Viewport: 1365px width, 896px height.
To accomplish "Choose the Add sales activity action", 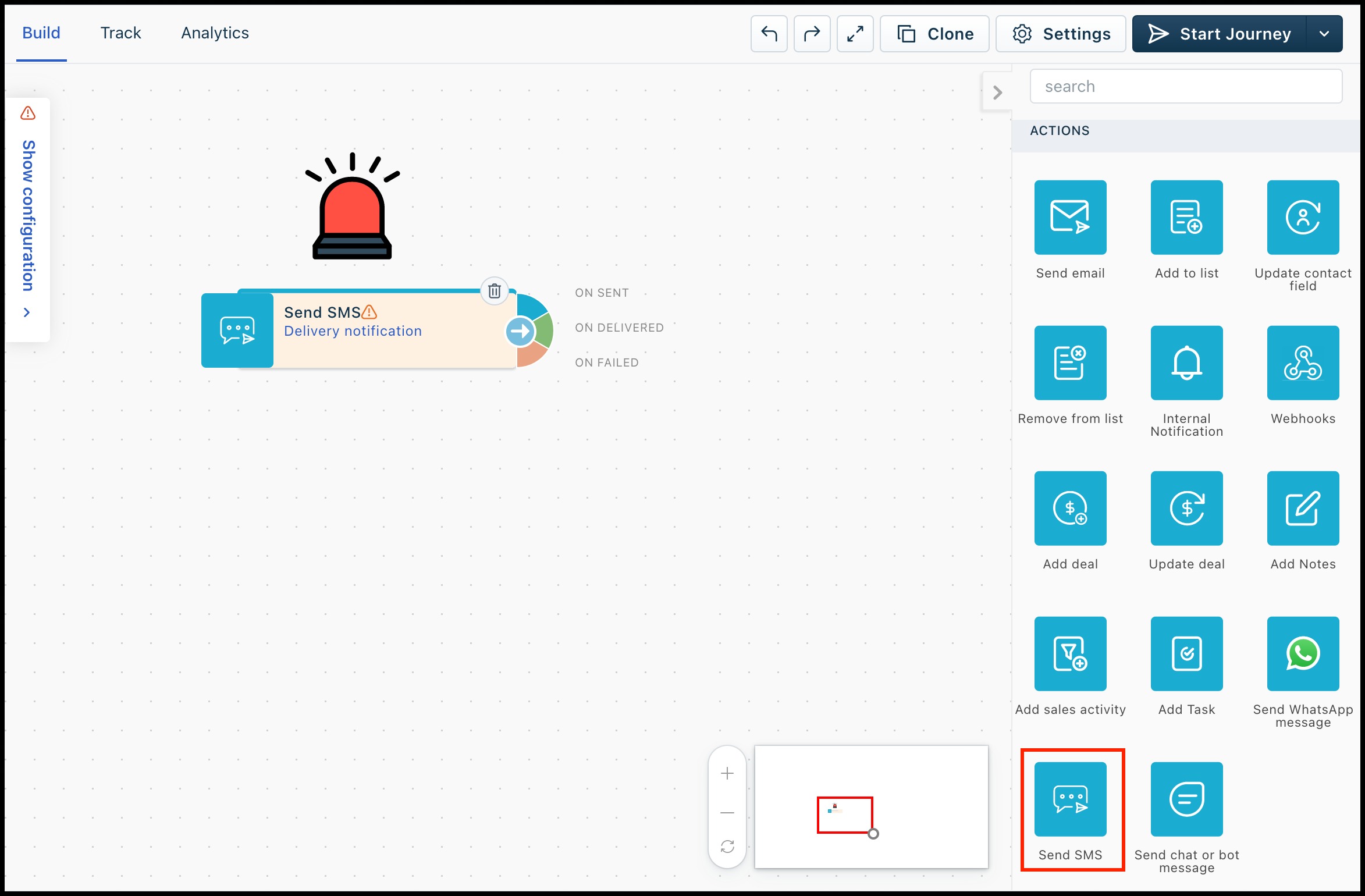I will [x=1070, y=654].
